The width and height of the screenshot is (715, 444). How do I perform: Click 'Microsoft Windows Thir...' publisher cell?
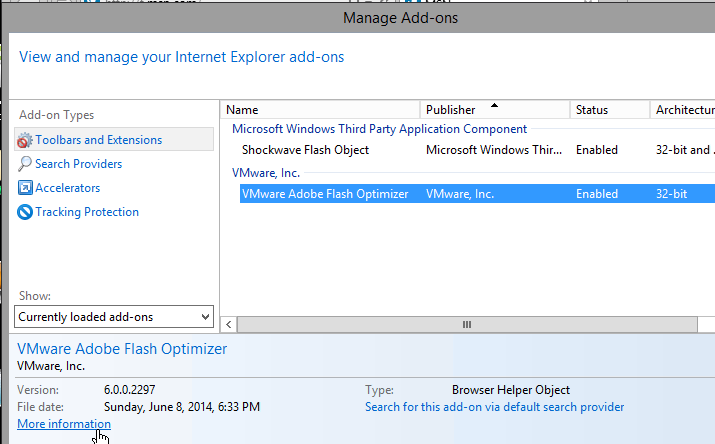[x=494, y=150]
